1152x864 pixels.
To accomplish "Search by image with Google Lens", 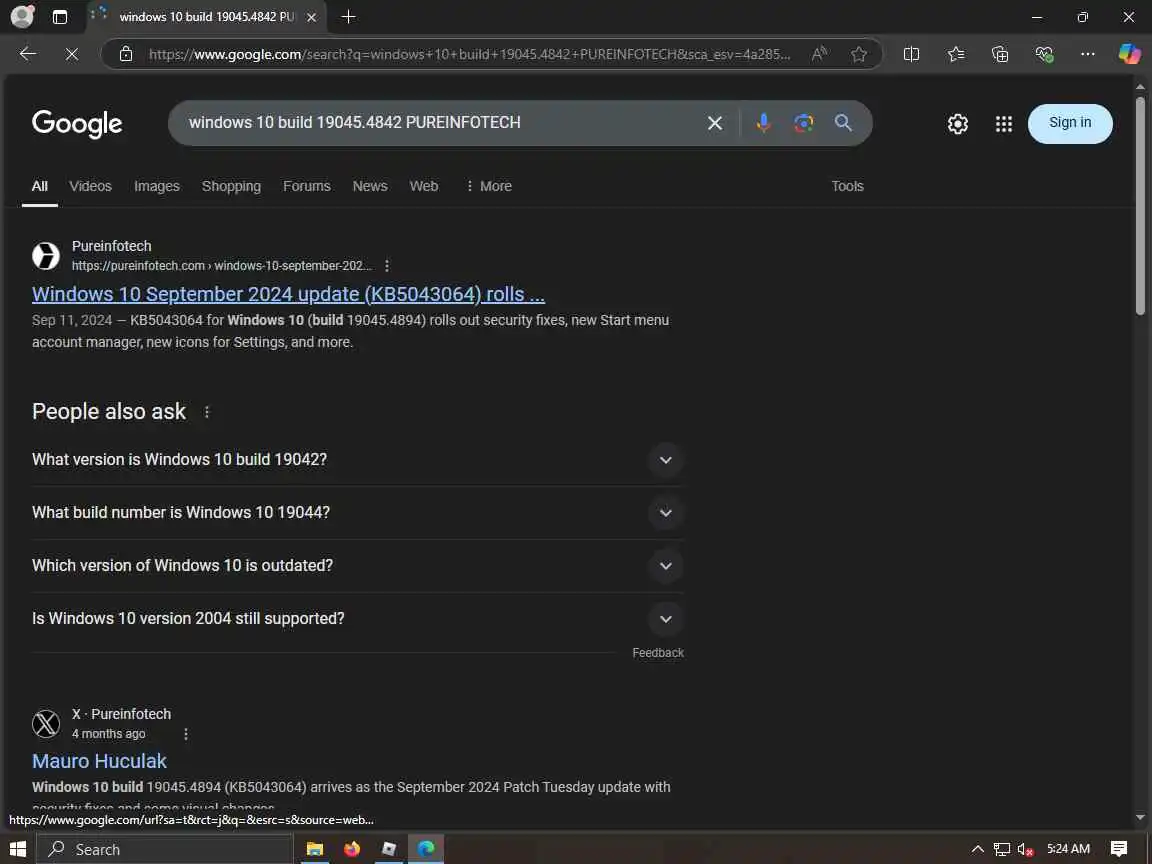I will point(804,123).
